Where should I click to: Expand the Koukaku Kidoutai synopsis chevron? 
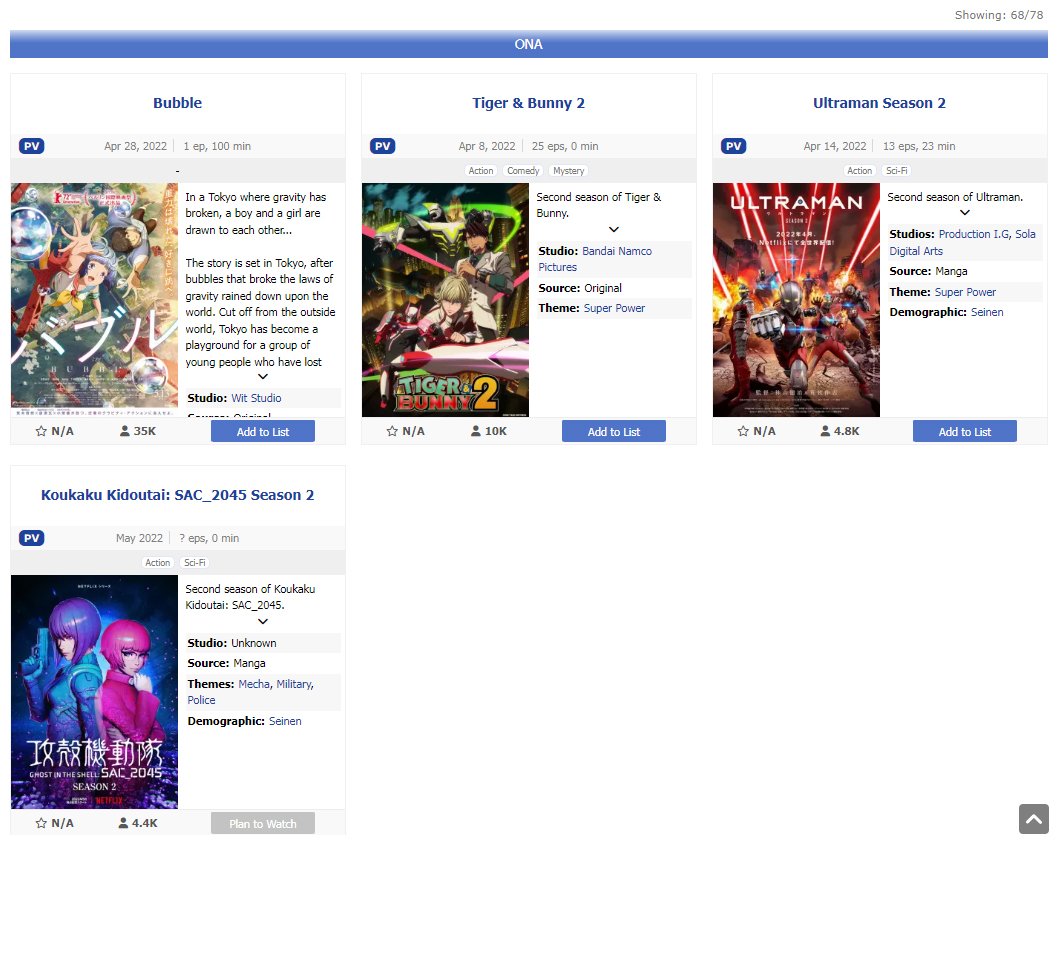(x=263, y=622)
